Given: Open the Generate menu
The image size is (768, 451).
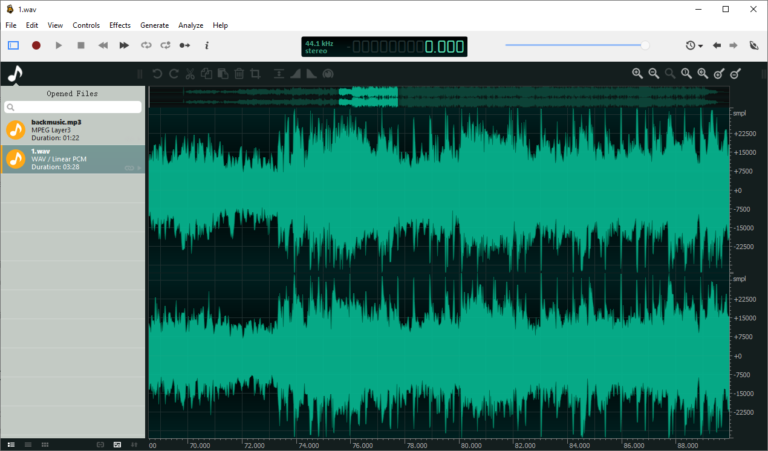Looking at the screenshot, I should [x=154, y=25].
